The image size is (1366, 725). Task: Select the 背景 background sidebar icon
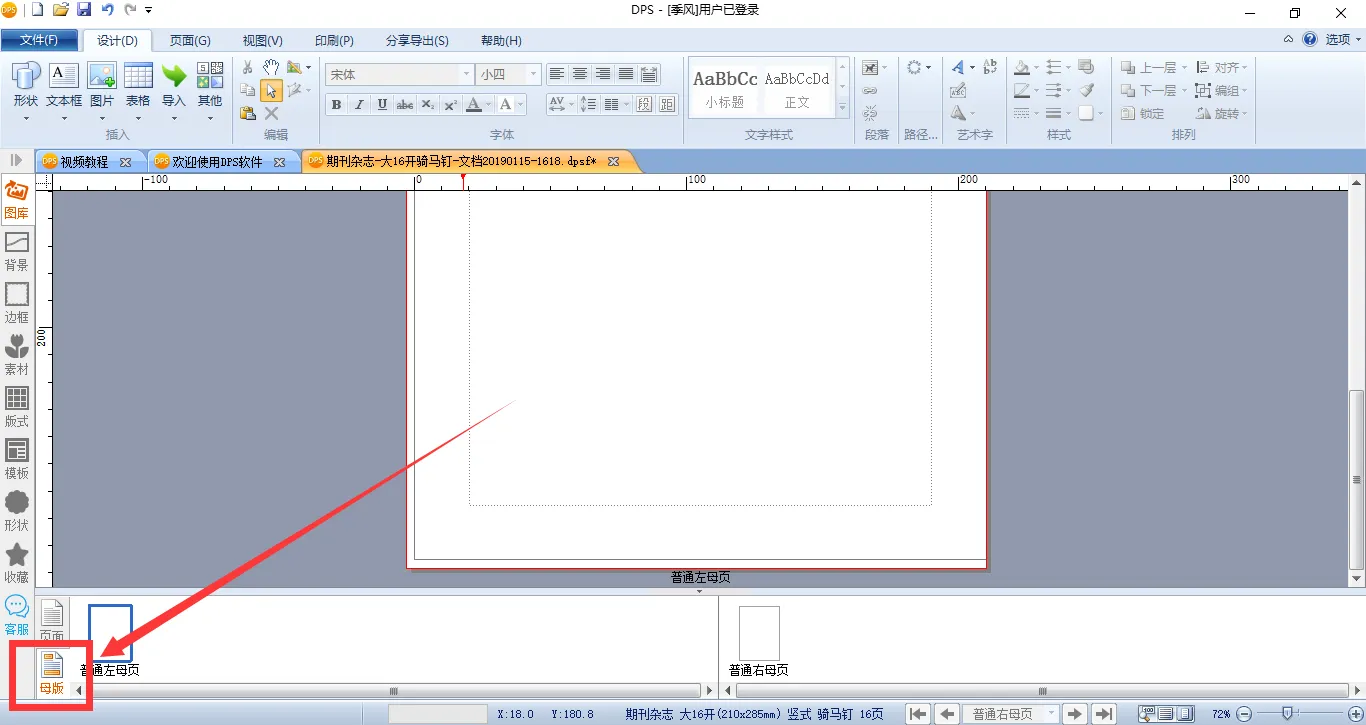(17, 252)
